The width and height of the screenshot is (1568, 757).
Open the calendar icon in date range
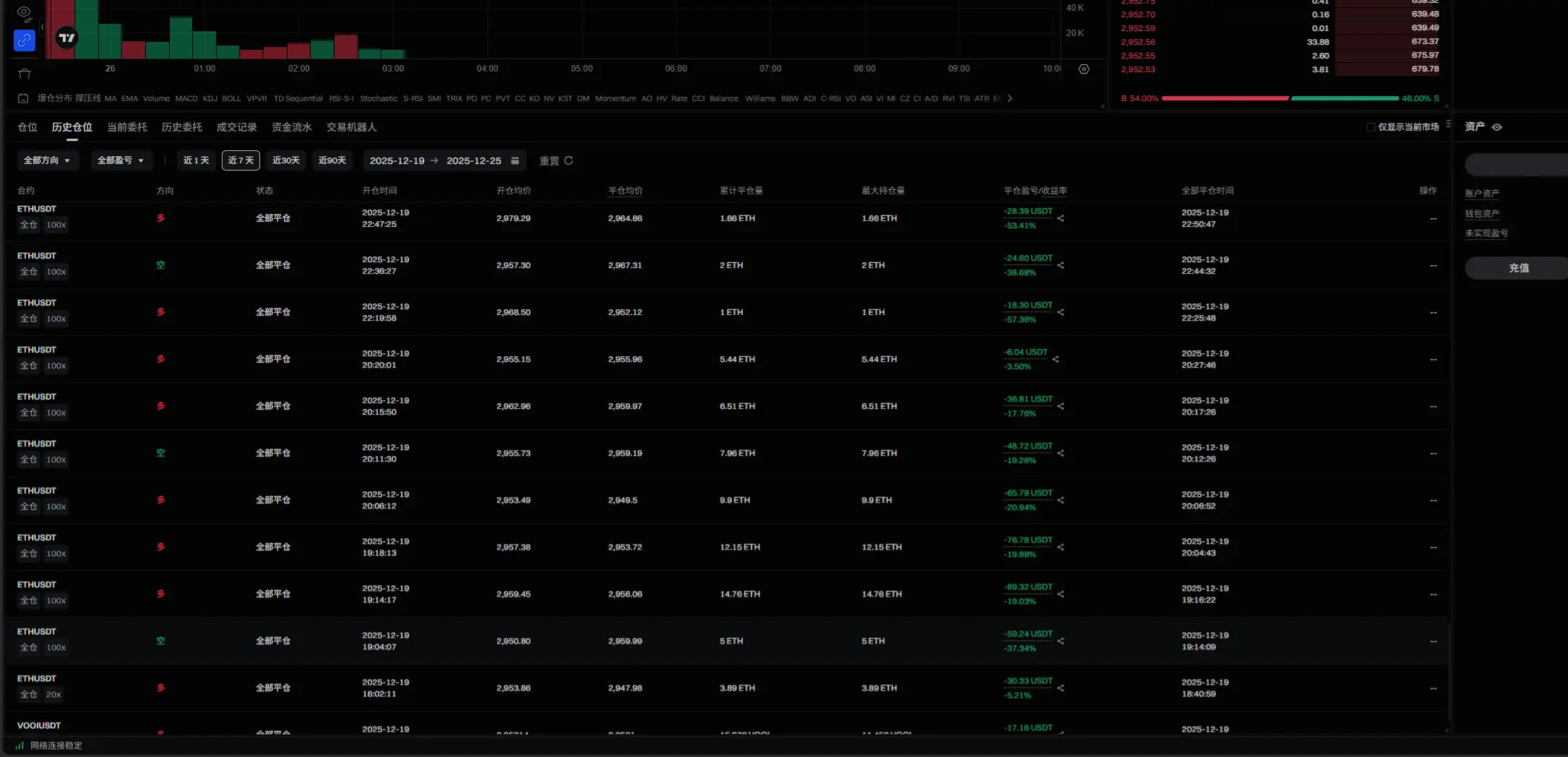click(x=515, y=160)
